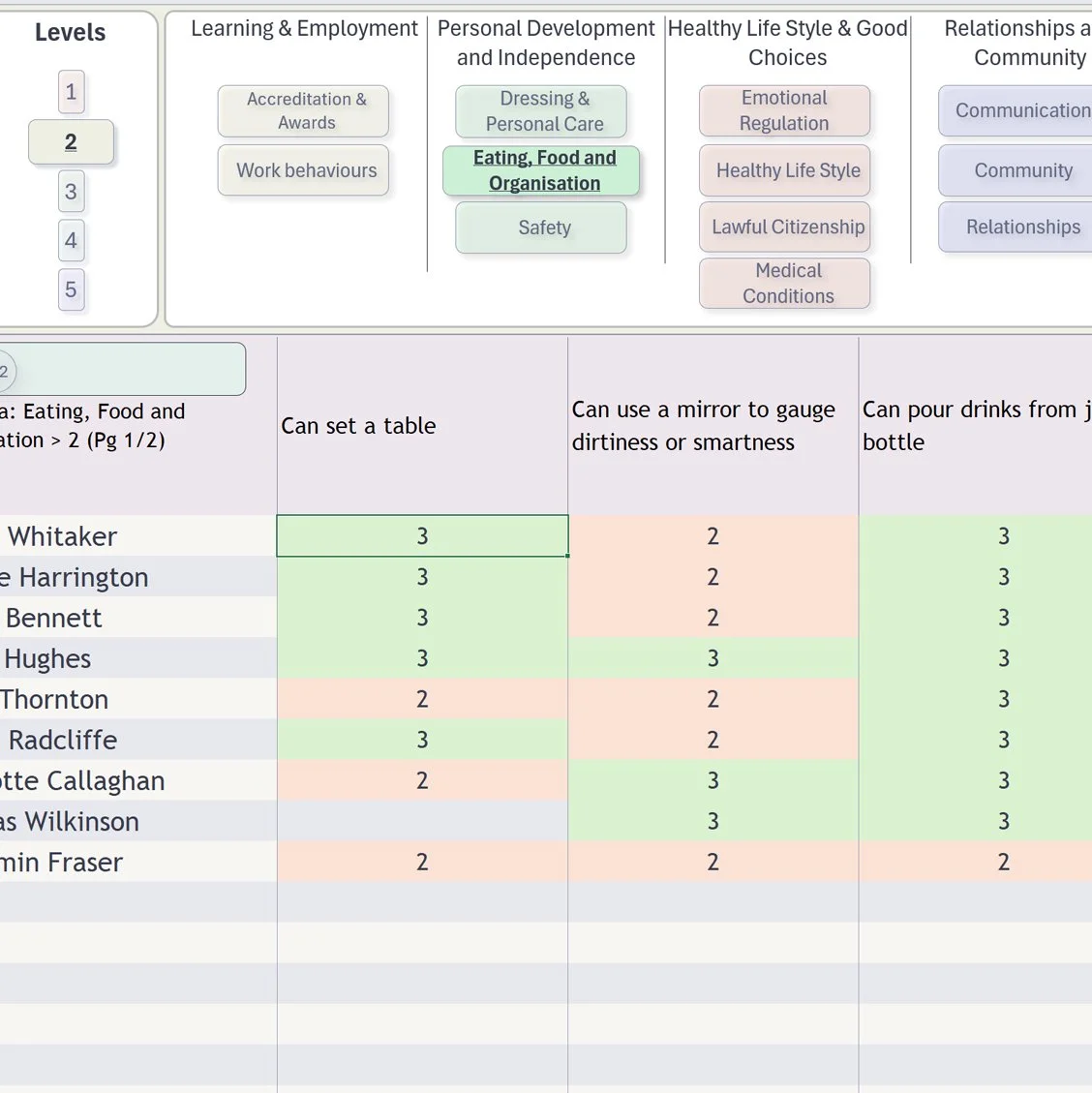Select Callaghan's name cell
This screenshot has width=1092, height=1093.
point(138,780)
